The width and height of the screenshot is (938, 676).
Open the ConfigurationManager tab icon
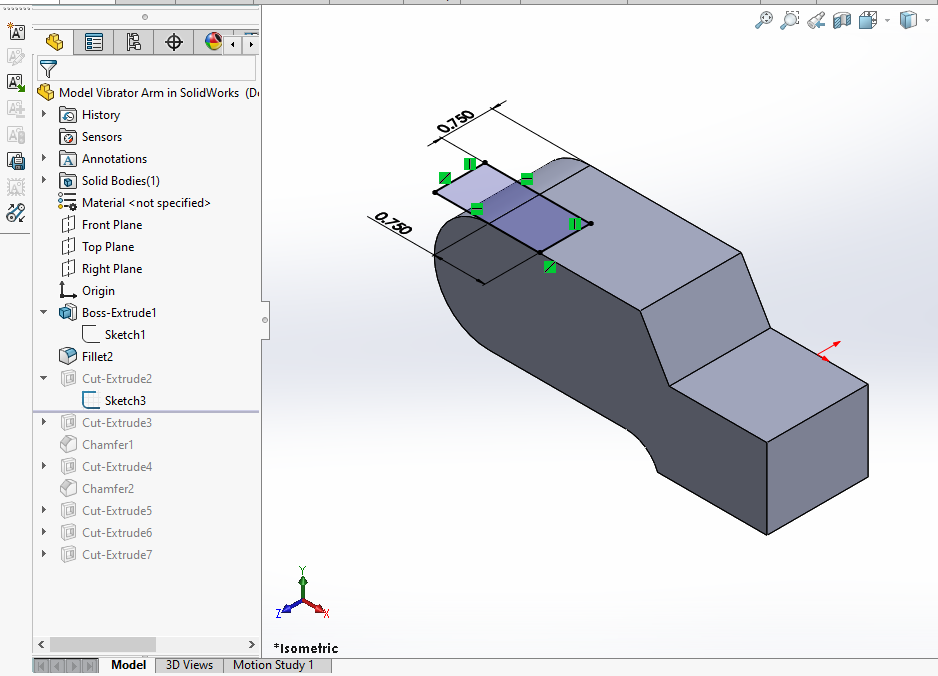click(x=134, y=42)
